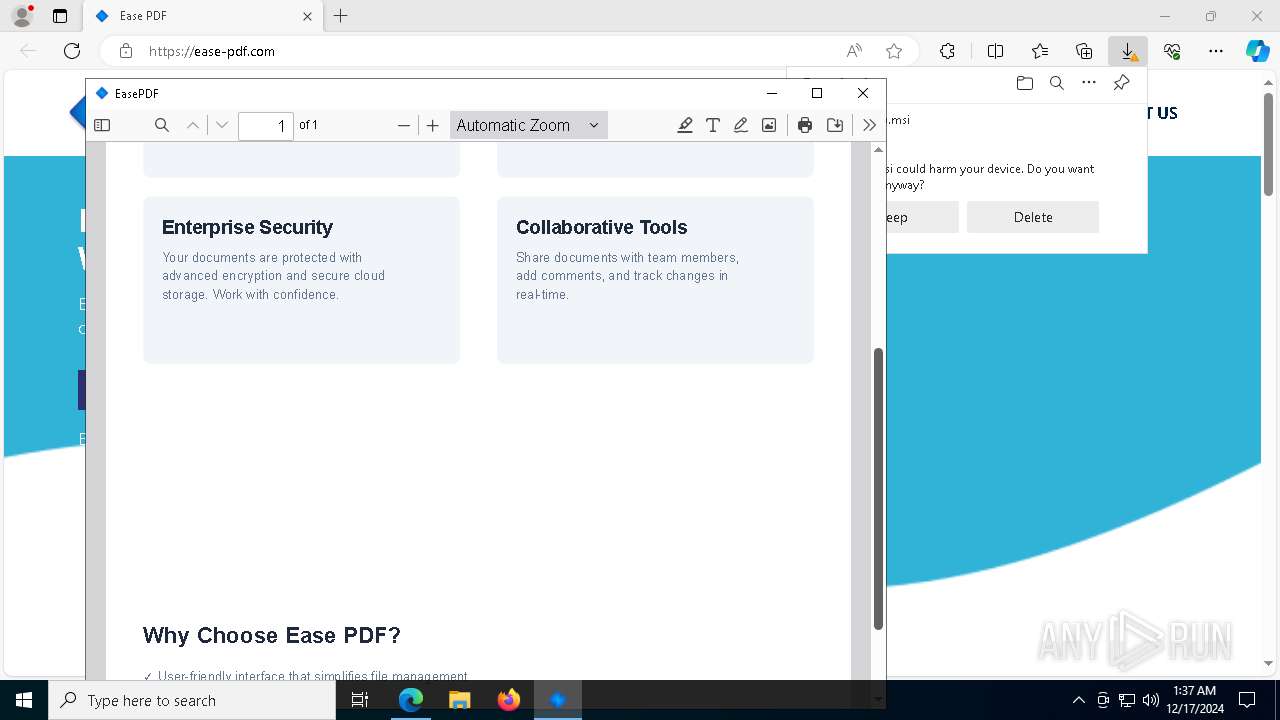This screenshot has height=720, width=1280.
Task: Select the add text tool
Action: [713, 125]
